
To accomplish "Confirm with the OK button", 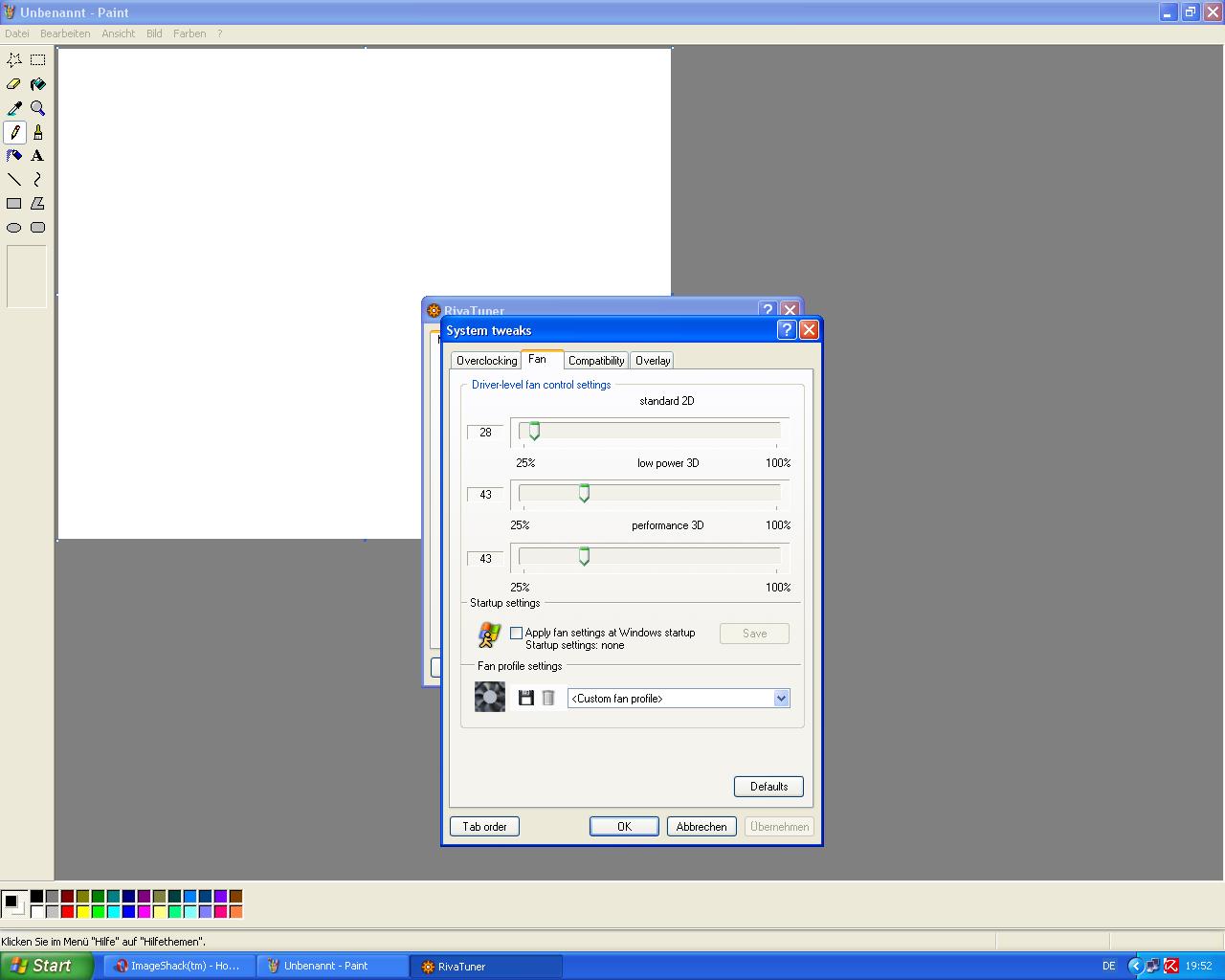I will [x=624, y=827].
